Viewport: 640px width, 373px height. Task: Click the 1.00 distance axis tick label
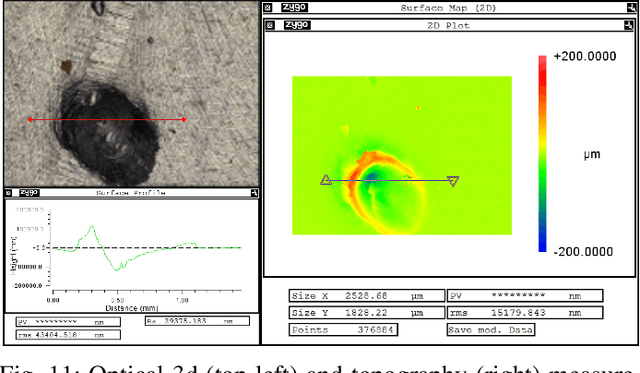click(182, 300)
